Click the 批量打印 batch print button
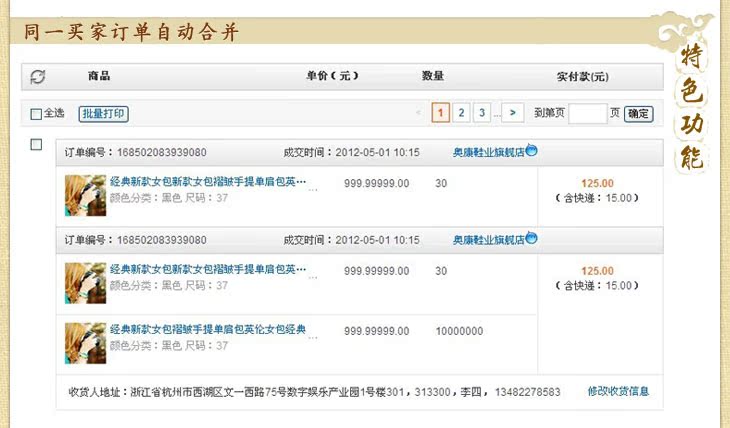The image size is (730, 428). tap(103, 114)
